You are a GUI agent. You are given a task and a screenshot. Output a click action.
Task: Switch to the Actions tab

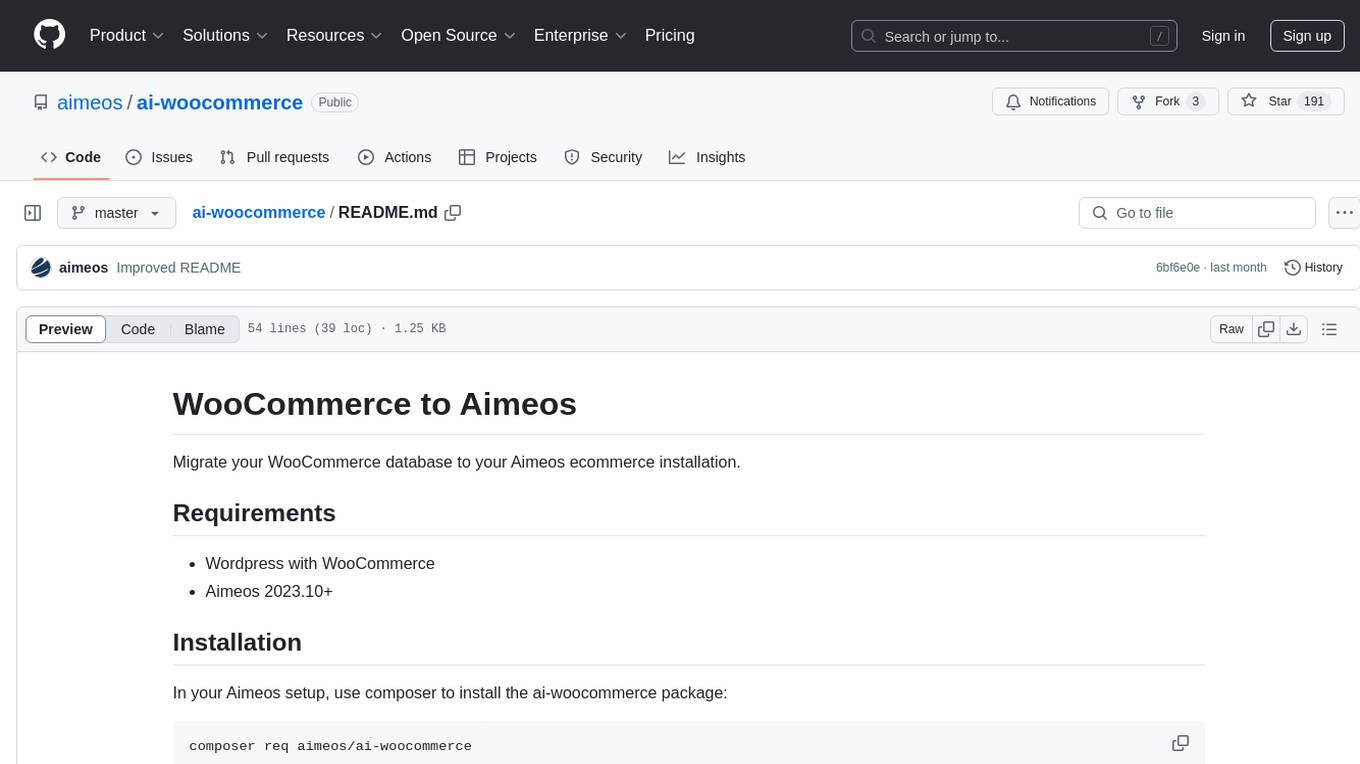coord(394,157)
